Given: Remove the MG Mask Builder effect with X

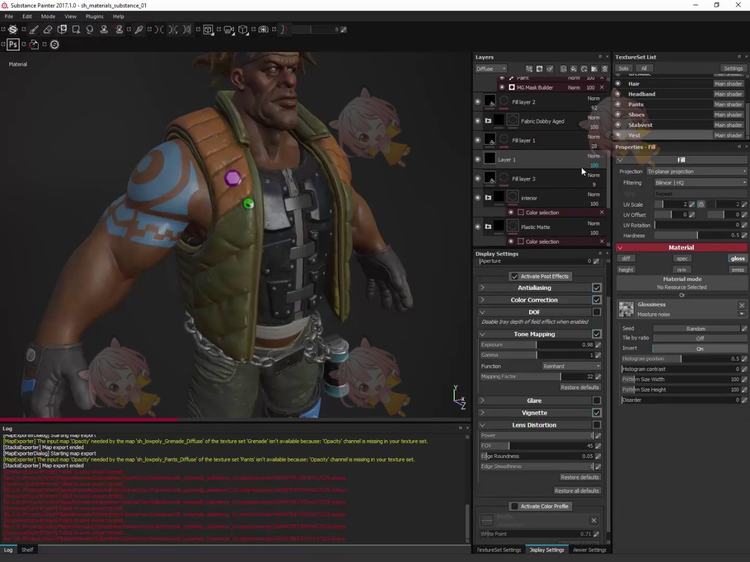Looking at the screenshot, I should [602, 88].
